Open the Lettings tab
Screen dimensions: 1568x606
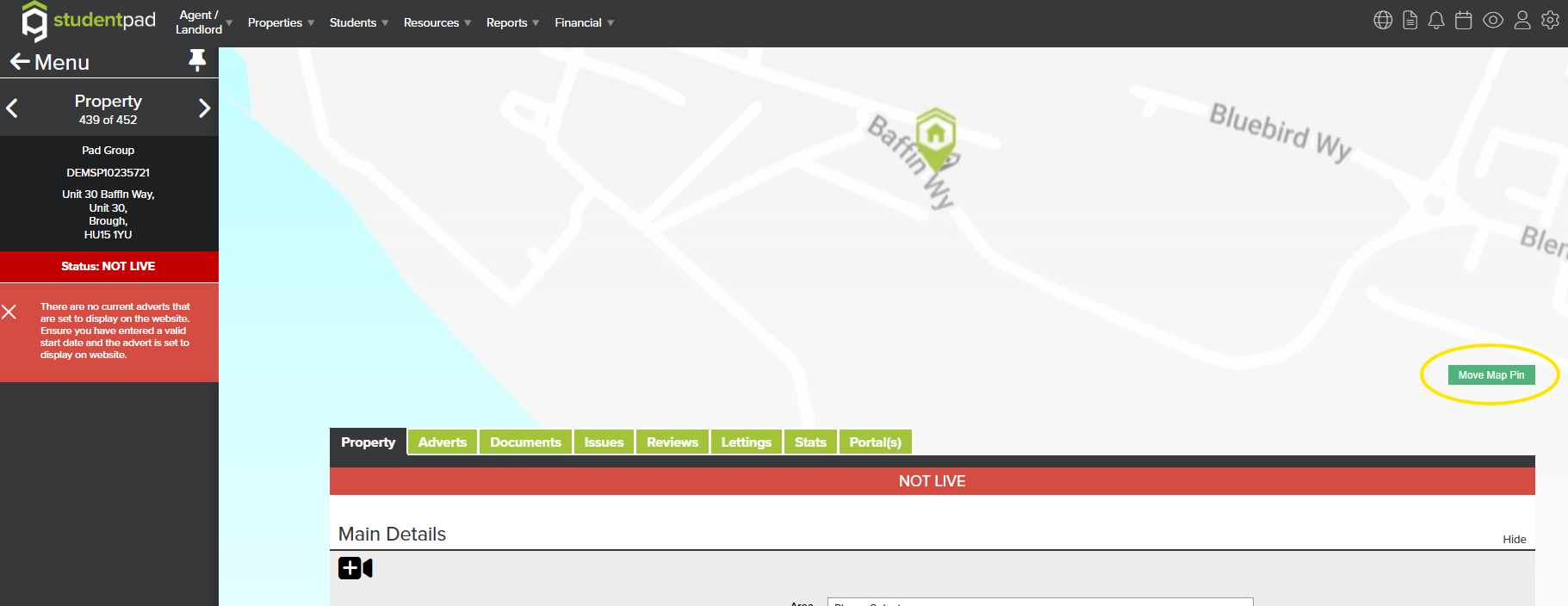(x=746, y=442)
